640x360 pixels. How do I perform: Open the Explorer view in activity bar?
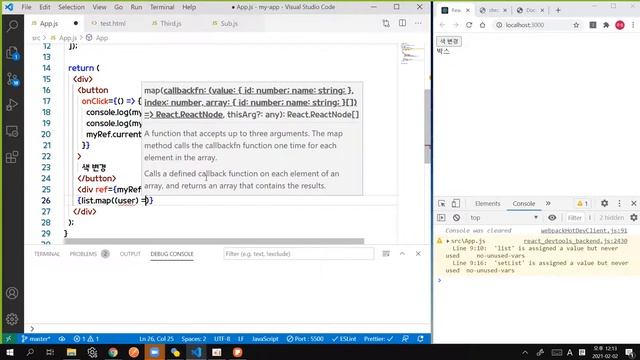pyautogui.click(x=12, y=53)
